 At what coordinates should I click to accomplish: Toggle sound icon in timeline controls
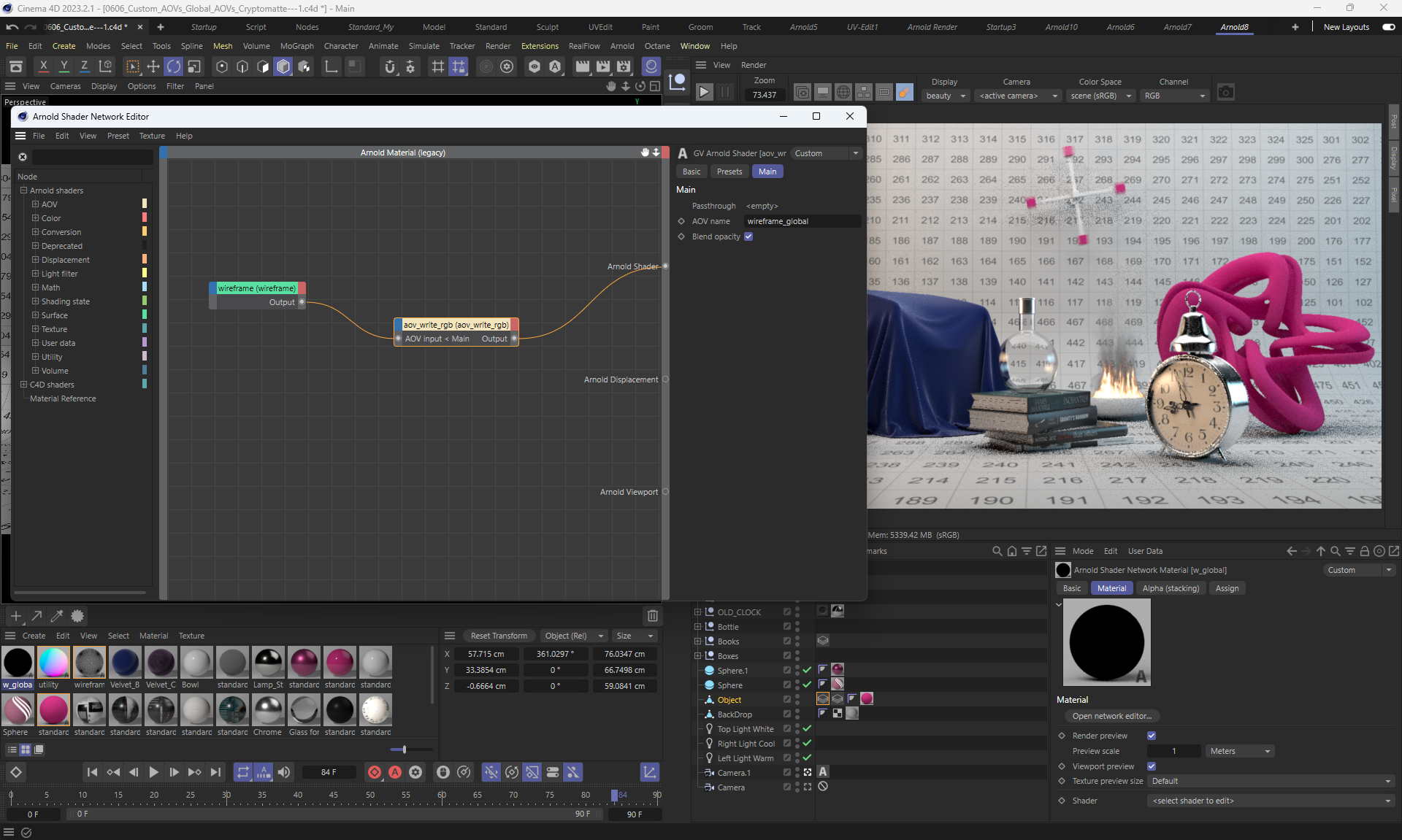[284, 772]
